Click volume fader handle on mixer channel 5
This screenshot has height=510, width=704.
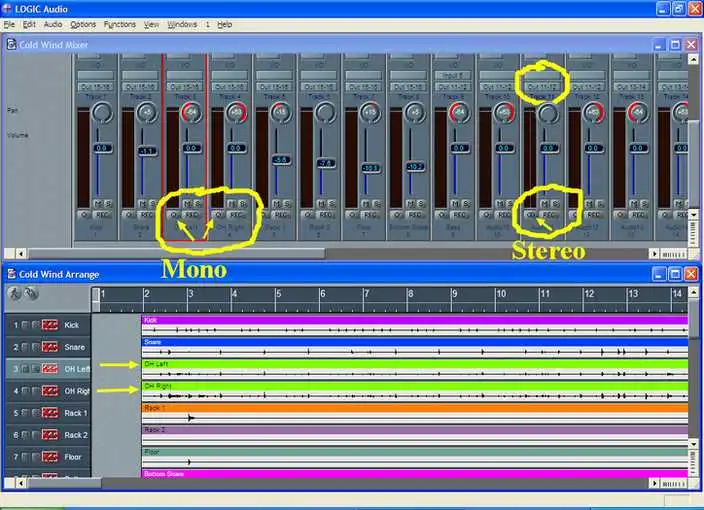pyautogui.click(x=282, y=160)
